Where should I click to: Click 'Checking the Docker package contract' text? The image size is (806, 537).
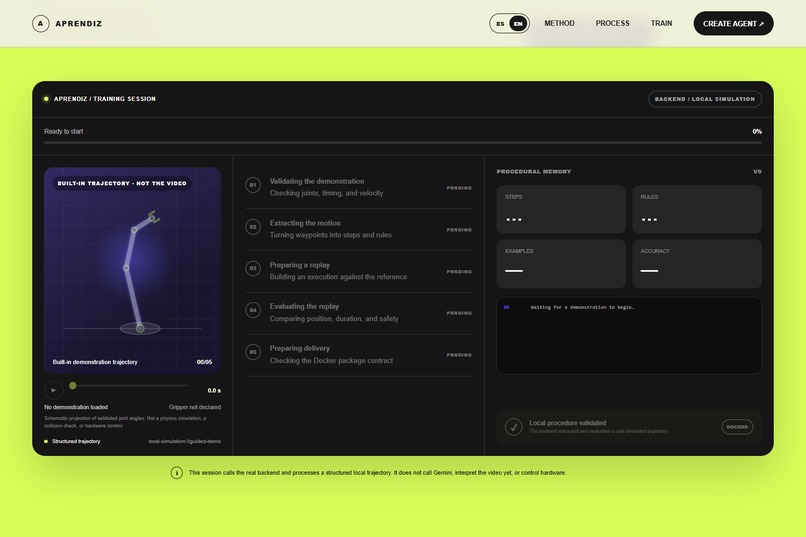click(331, 361)
